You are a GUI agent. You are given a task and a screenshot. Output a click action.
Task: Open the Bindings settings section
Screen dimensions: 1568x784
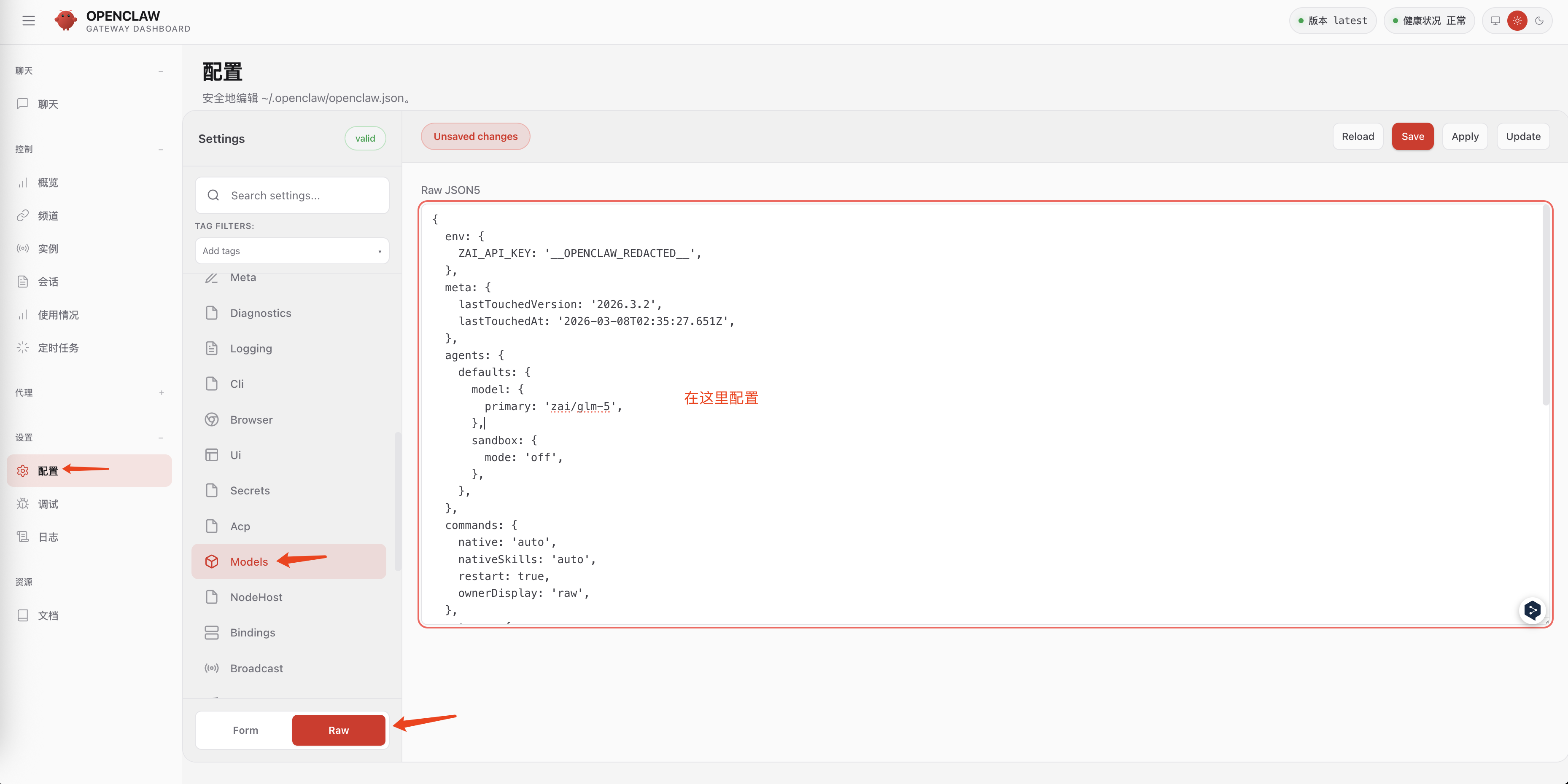[252, 633]
